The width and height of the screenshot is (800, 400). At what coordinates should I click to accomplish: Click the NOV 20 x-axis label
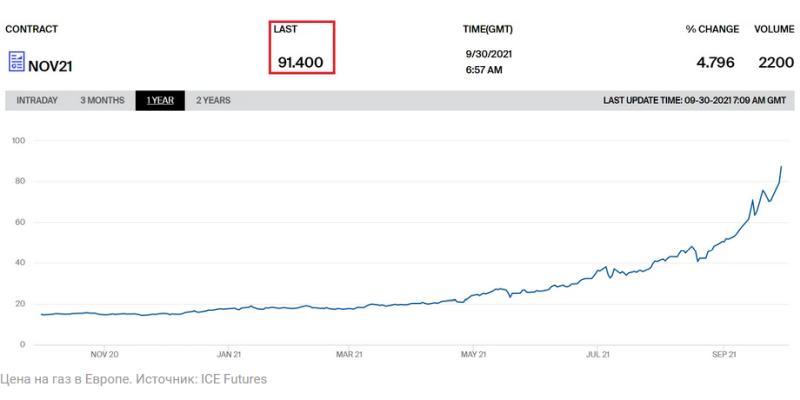pos(105,354)
